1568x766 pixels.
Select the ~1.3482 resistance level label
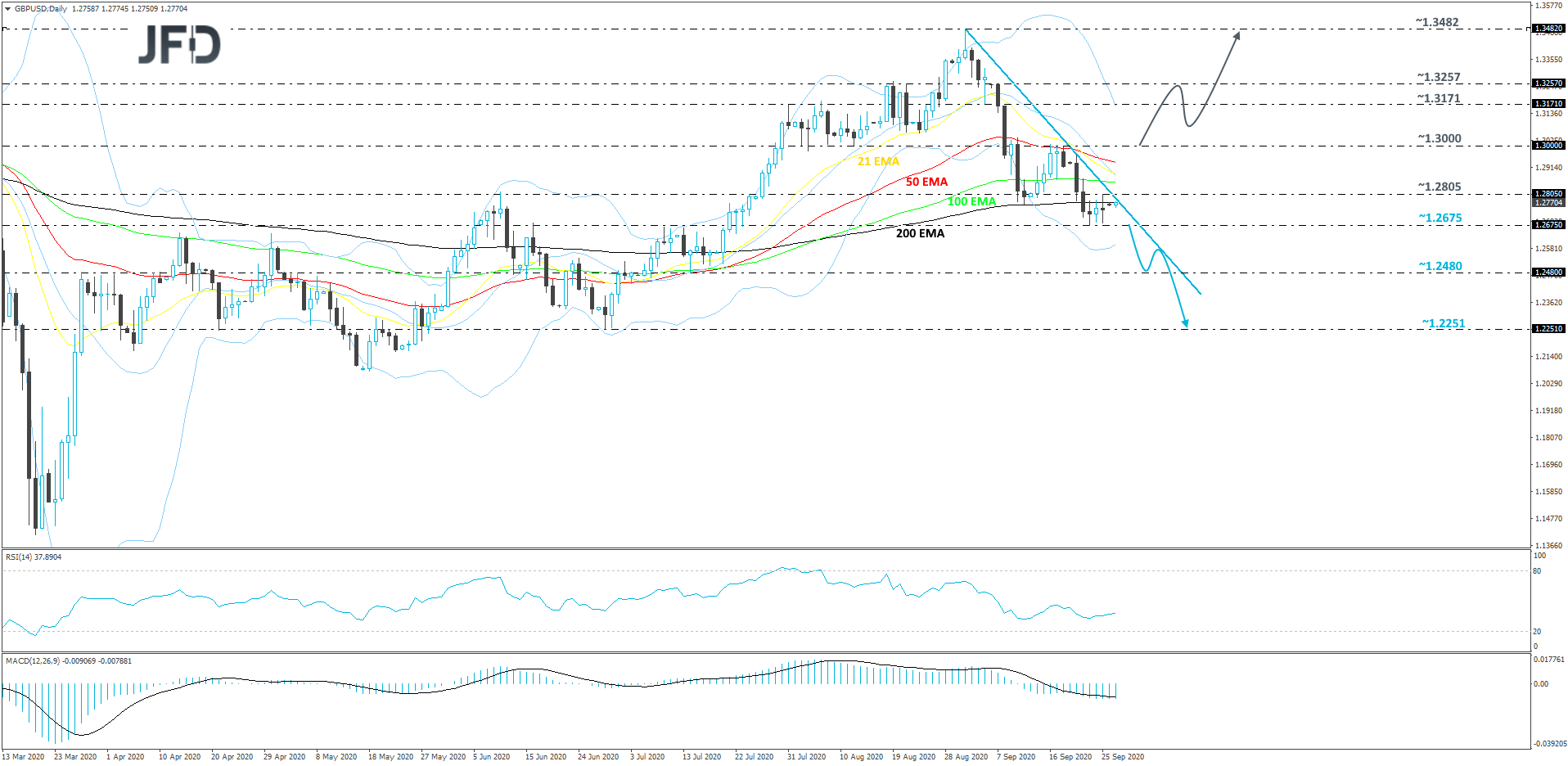click(1437, 22)
